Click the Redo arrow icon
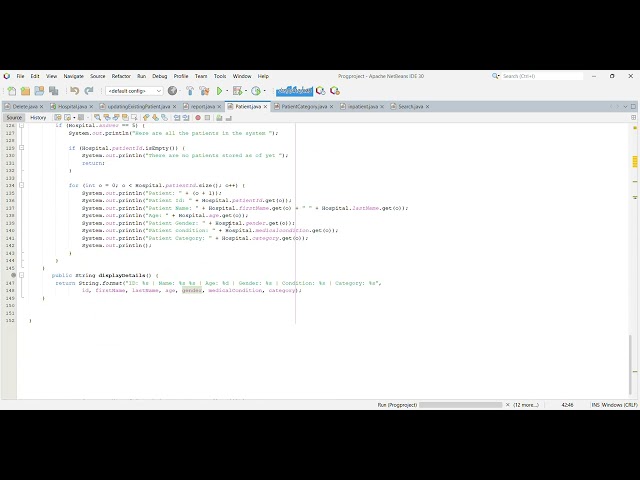 pyautogui.click(x=89, y=91)
